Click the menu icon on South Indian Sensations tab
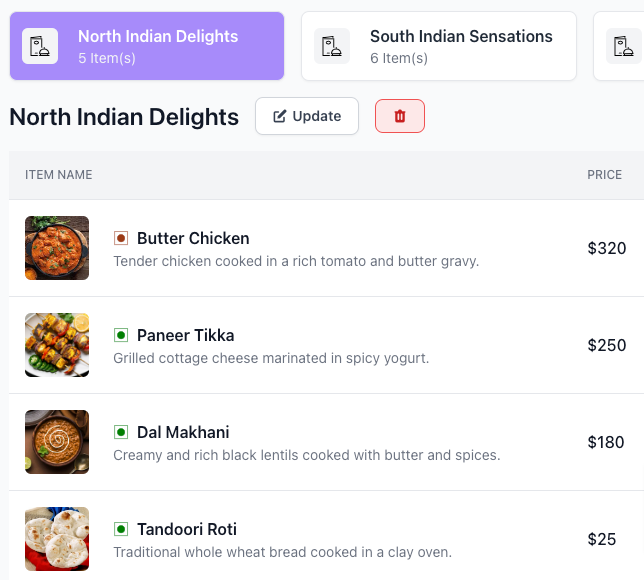644x580 pixels. [x=332, y=46]
